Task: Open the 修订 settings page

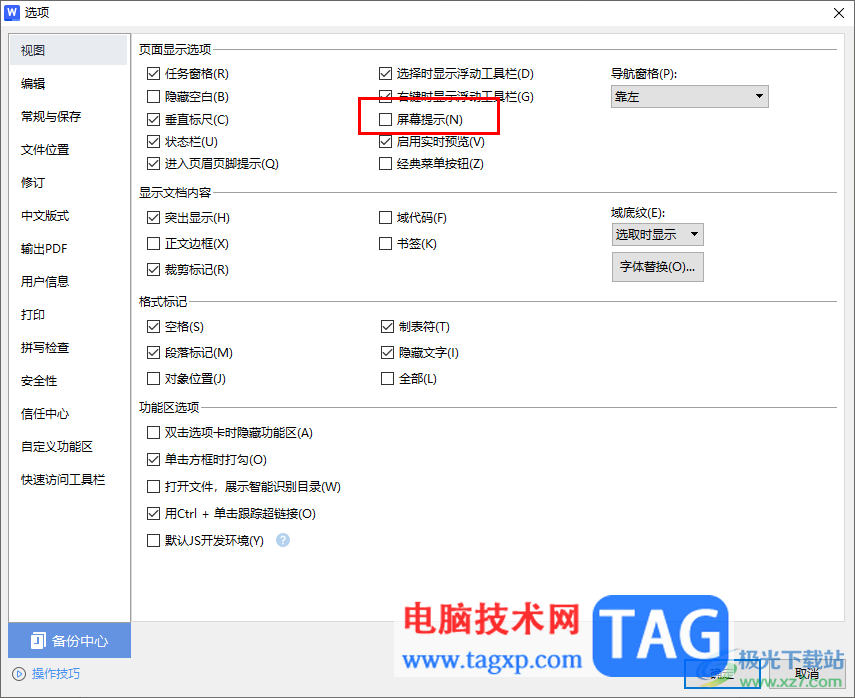Action: [x=68, y=183]
